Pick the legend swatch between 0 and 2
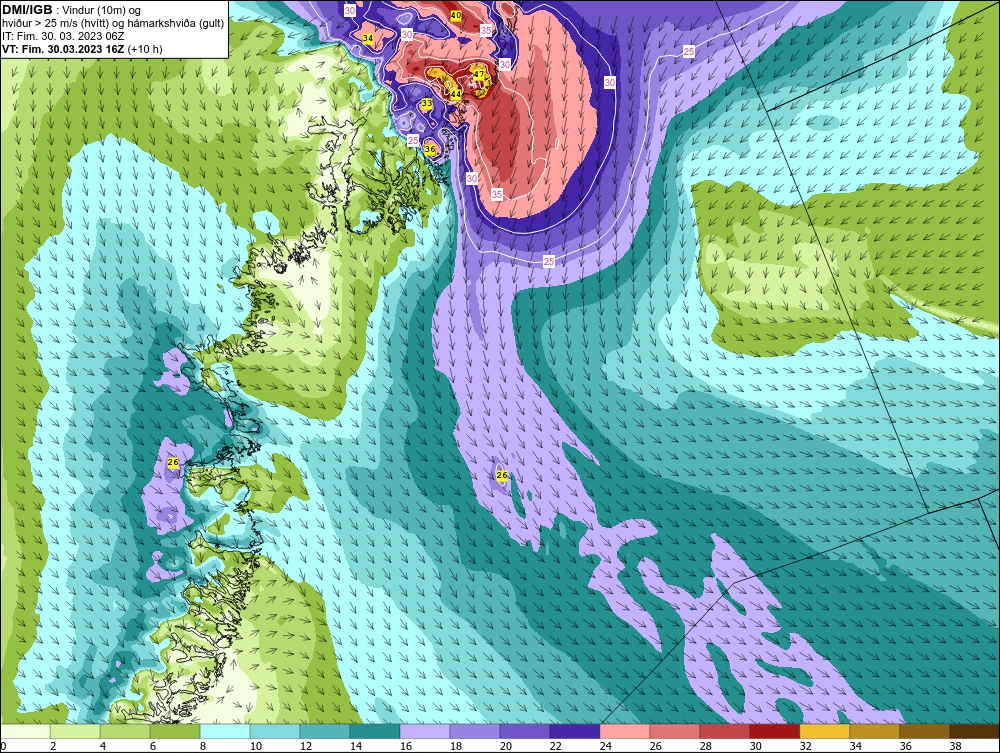 point(26,731)
